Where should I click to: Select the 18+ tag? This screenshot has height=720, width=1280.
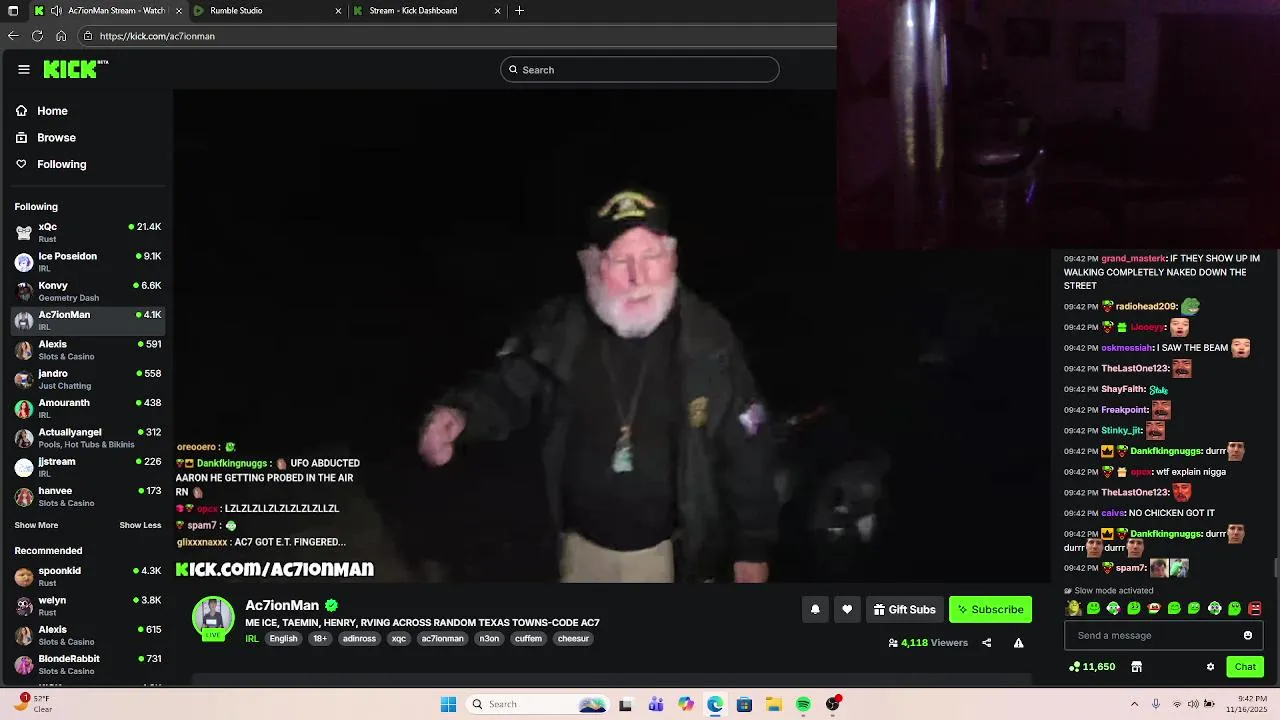[x=320, y=638]
